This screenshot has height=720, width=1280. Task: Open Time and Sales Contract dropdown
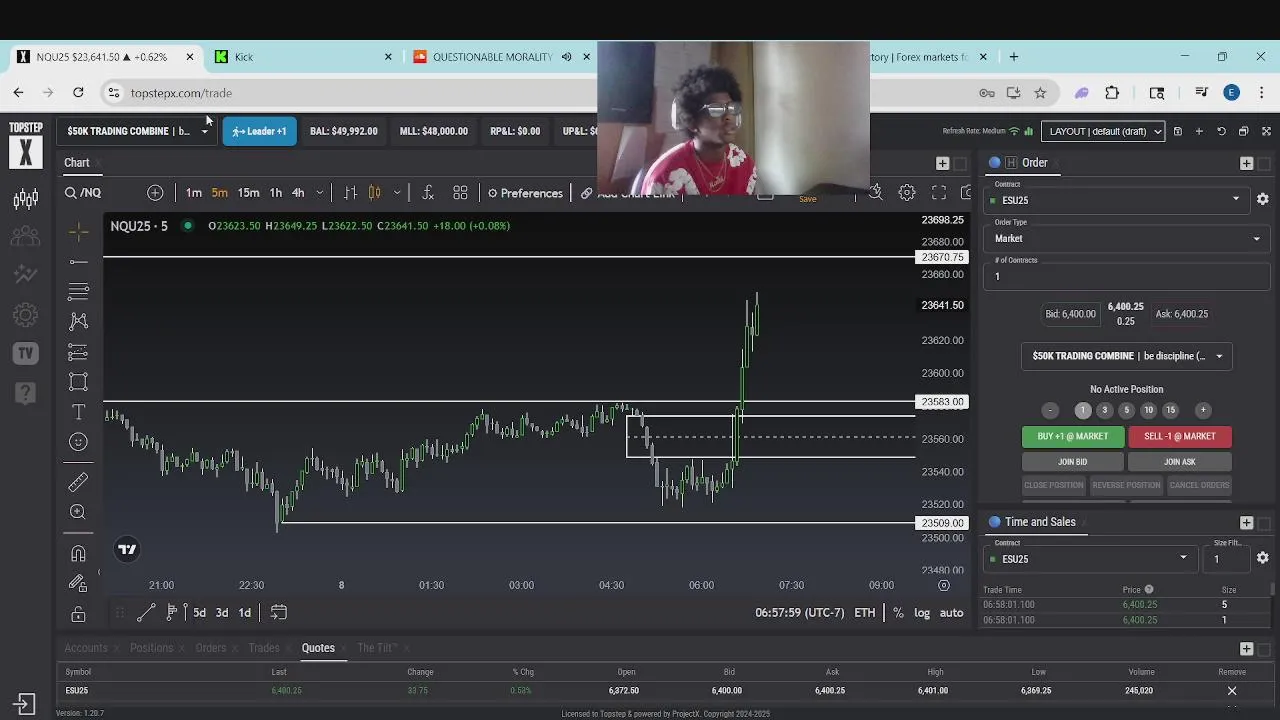point(1090,559)
